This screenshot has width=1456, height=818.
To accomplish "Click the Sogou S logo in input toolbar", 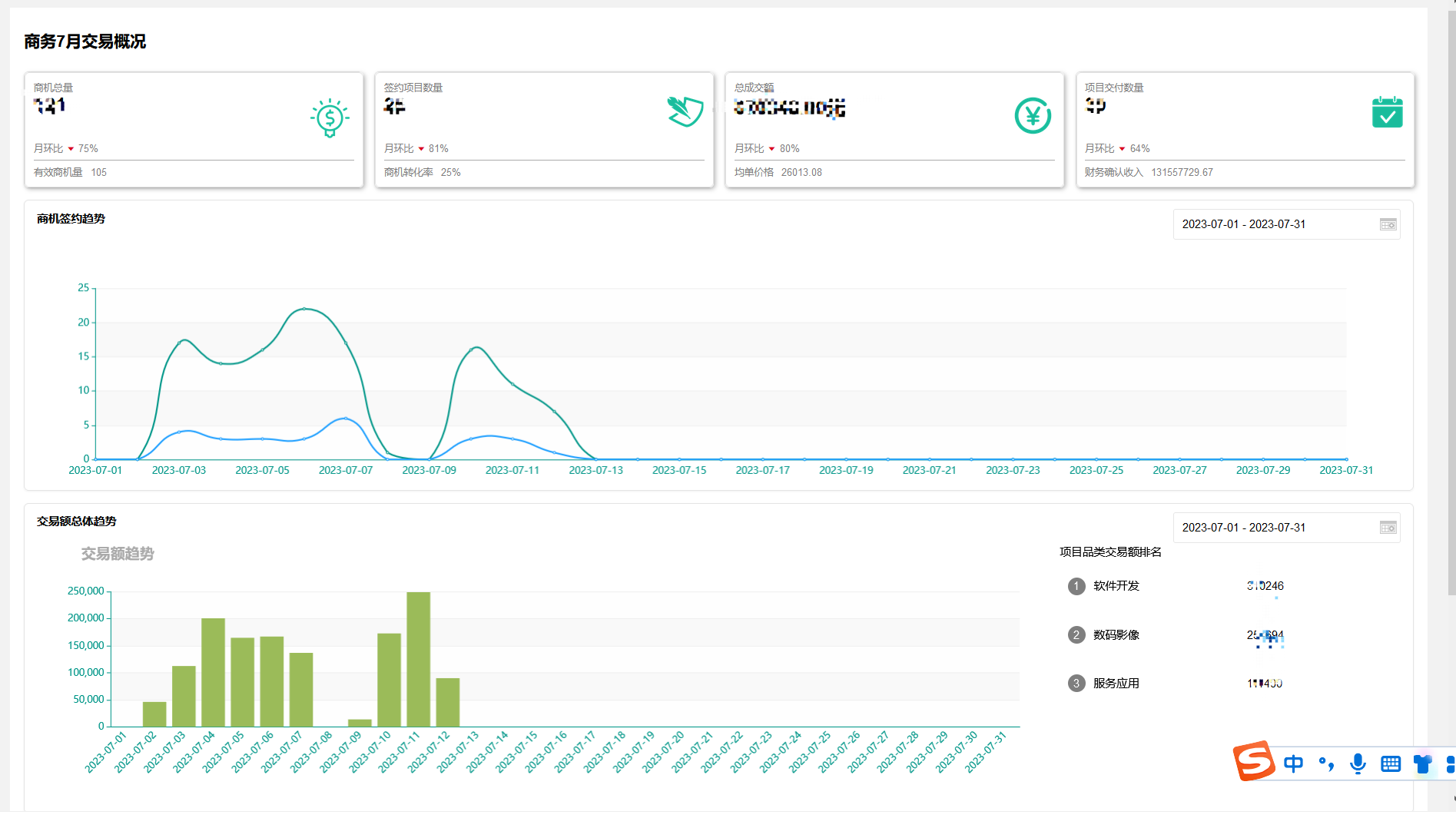I will 1253,761.
